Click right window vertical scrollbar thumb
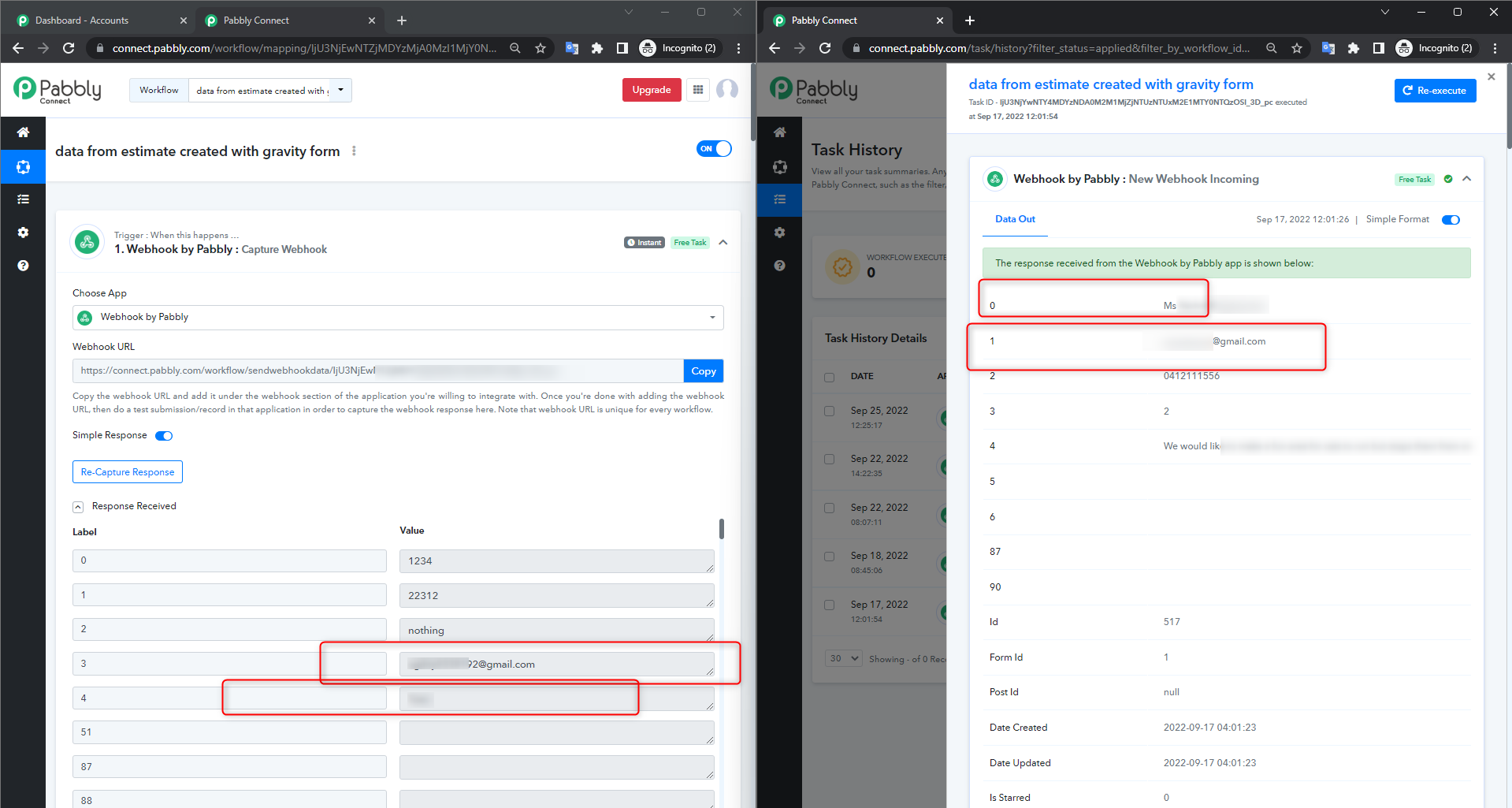The width and height of the screenshot is (1512, 808). click(x=1509, y=106)
